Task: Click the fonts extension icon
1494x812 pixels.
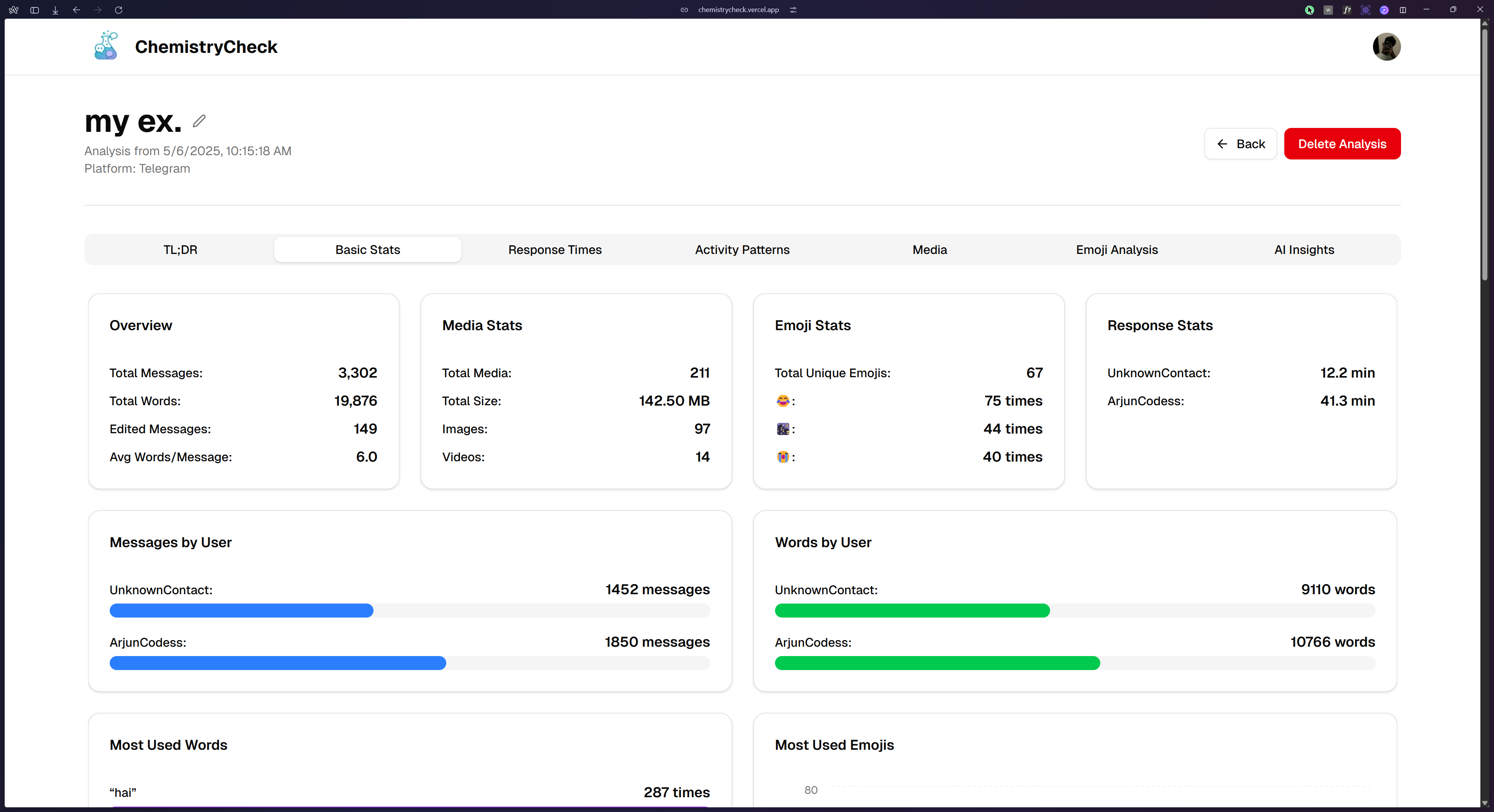Action: (x=1347, y=10)
